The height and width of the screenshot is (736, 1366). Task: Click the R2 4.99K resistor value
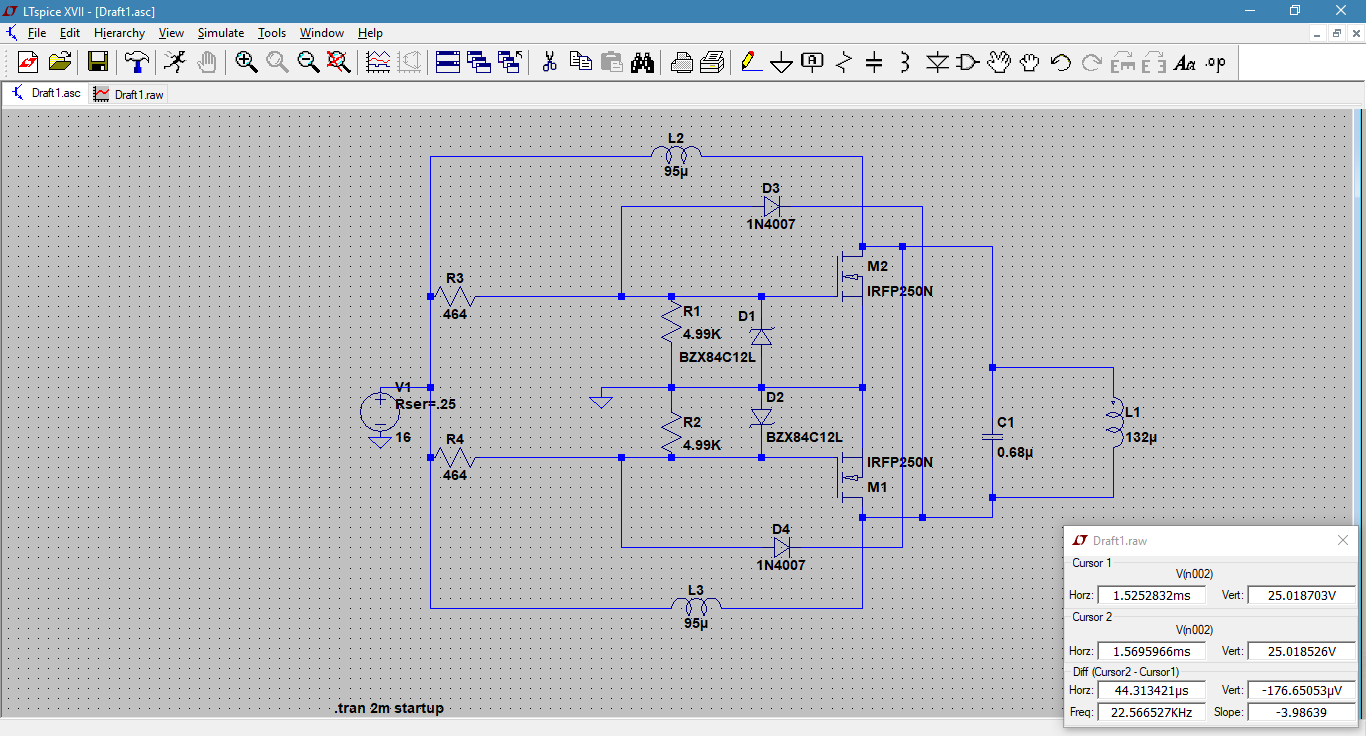(702, 445)
